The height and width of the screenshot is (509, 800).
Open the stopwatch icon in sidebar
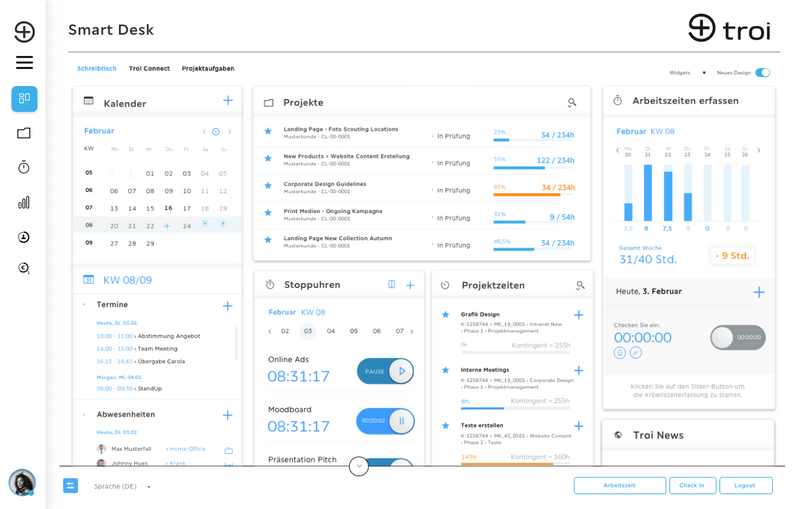click(24, 167)
